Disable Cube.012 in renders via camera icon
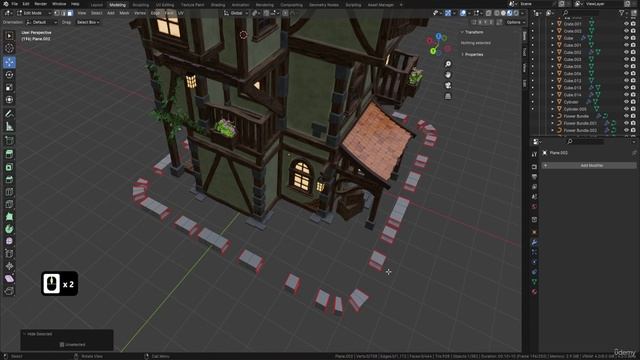This screenshot has width=640, height=360. pyautogui.click(x=633, y=81)
